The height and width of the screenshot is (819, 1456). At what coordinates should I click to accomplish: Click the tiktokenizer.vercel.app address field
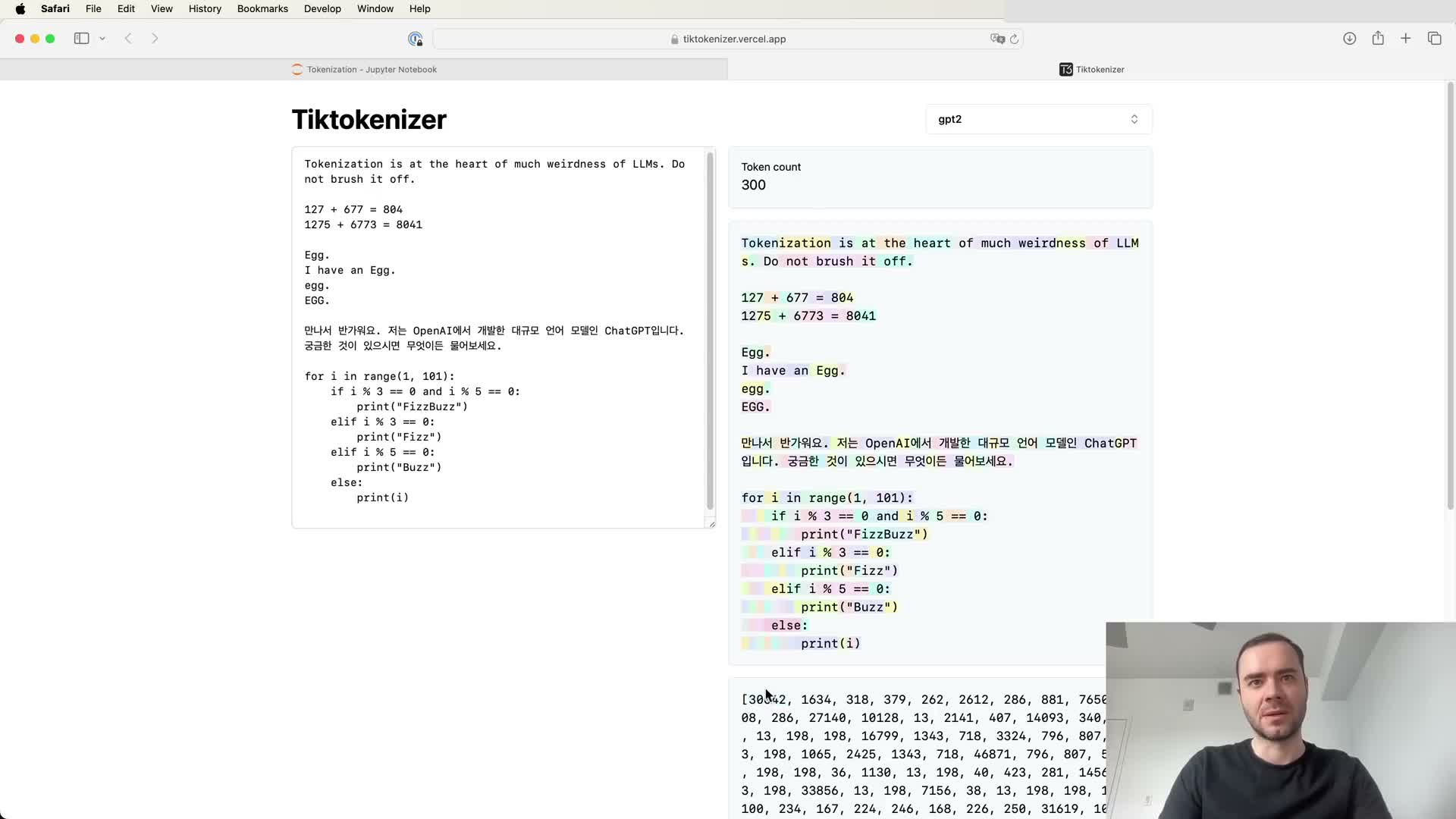(x=728, y=39)
